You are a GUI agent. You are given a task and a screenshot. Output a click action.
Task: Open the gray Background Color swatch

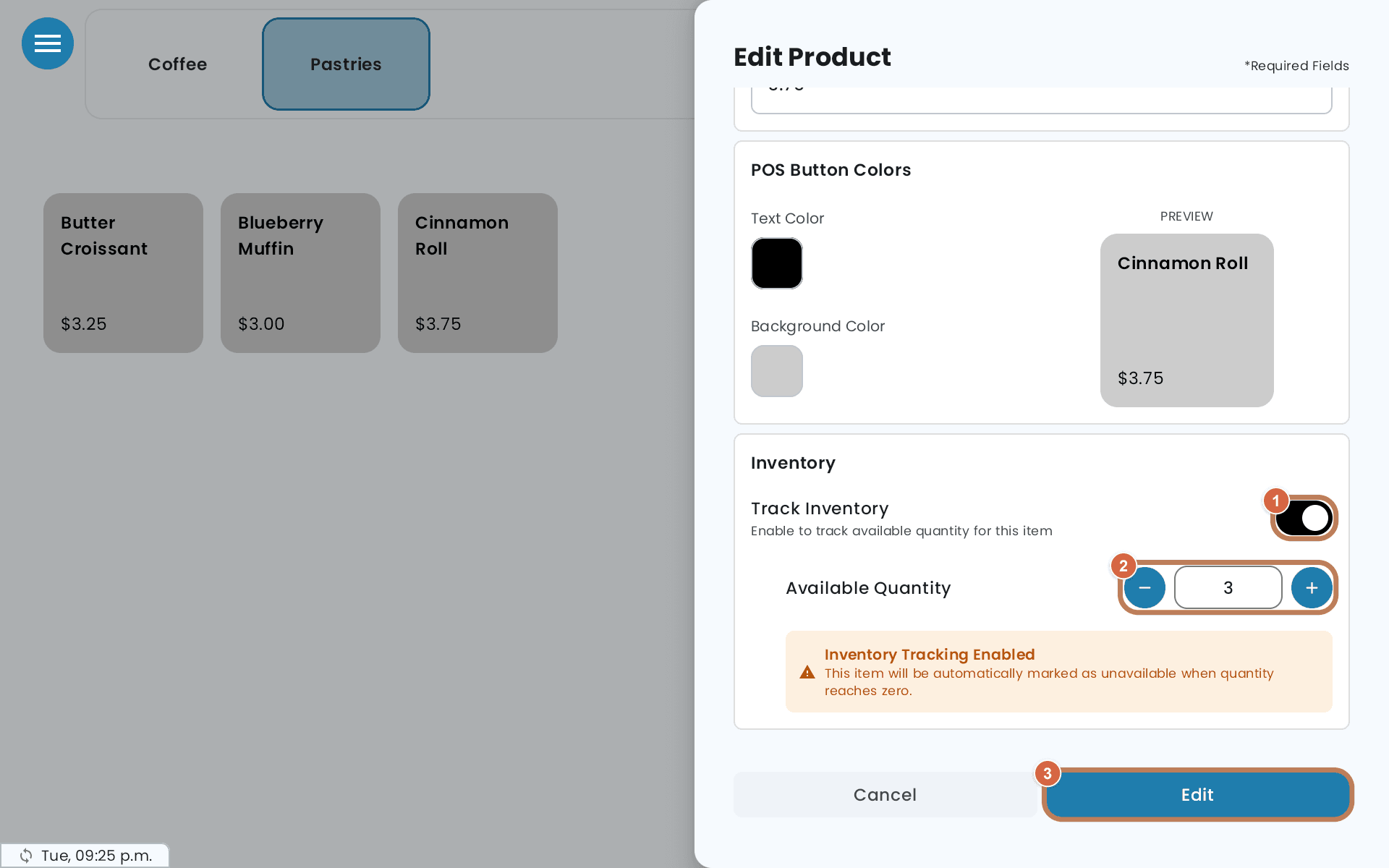tap(777, 371)
